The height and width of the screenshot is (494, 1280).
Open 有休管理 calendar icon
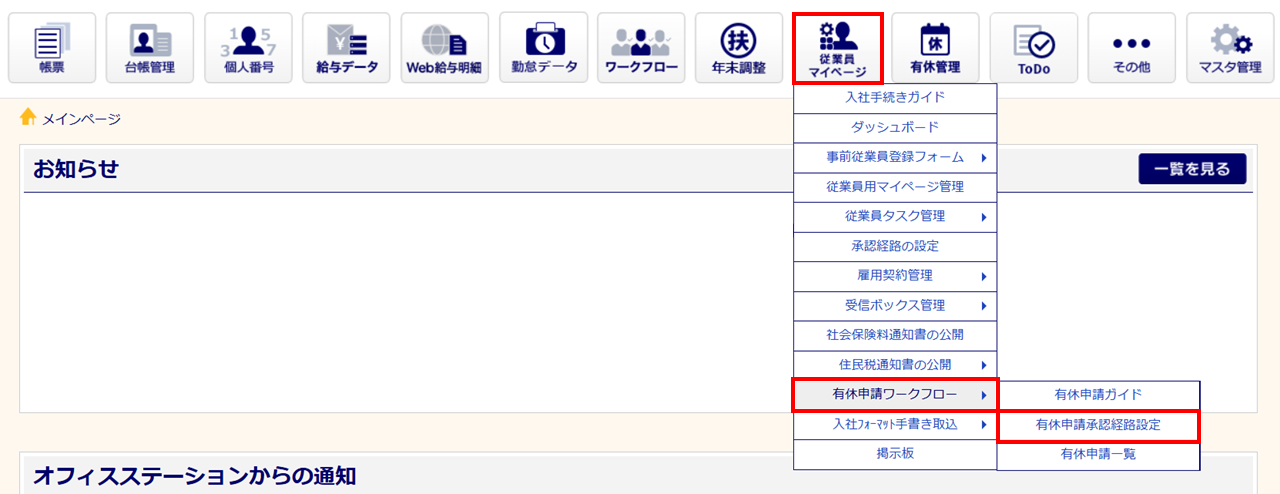click(935, 48)
